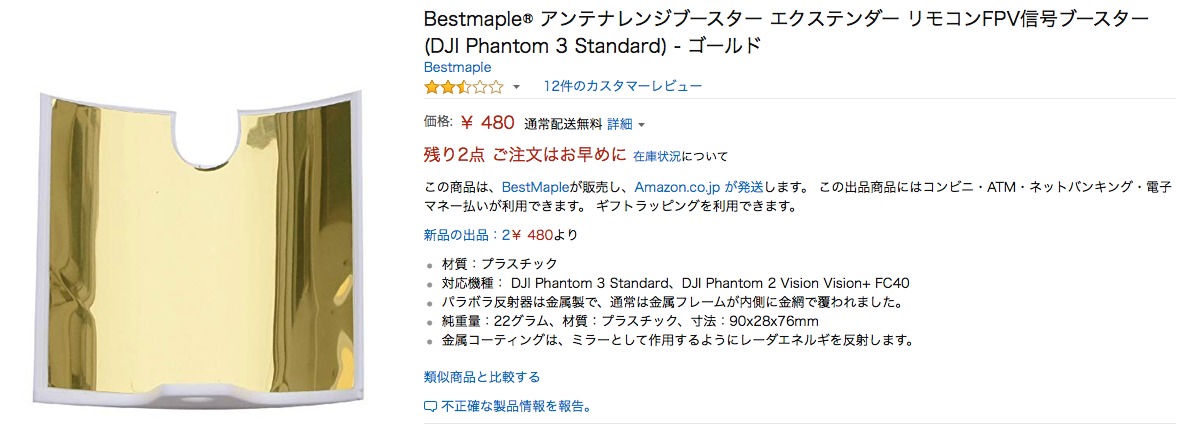Expand the star rating breakdown arrow

[516, 88]
